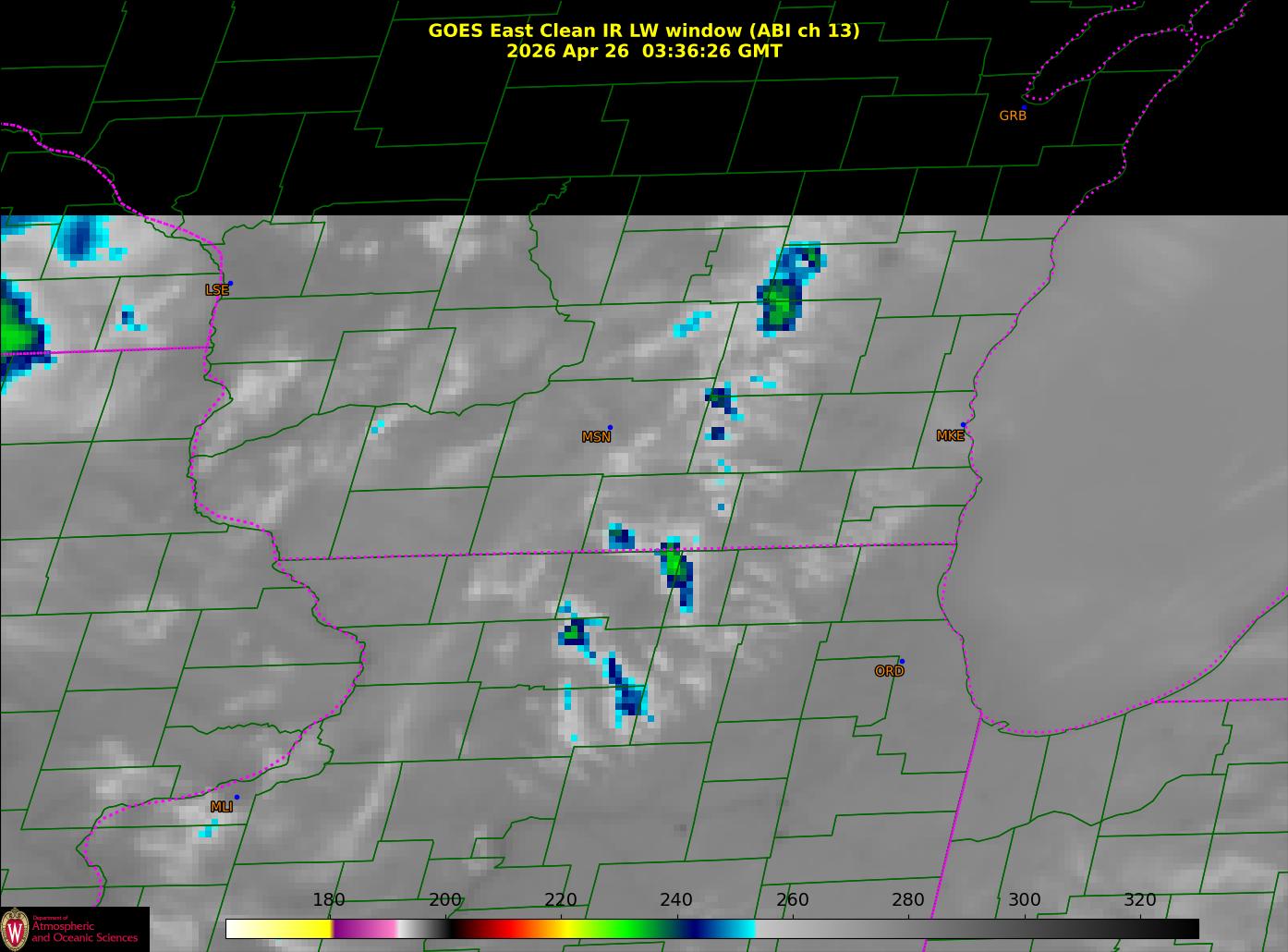Click the MLI station marker label

pos(221,807)
